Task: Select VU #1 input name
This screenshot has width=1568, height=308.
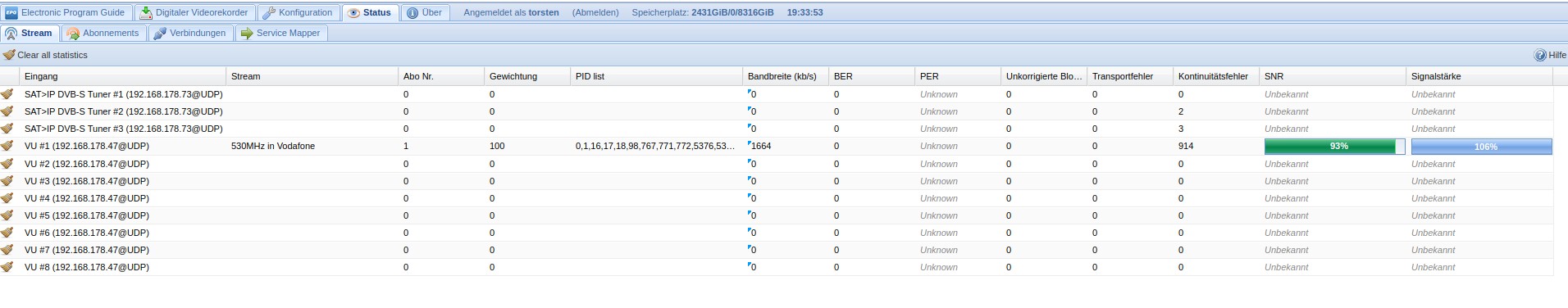Action: tap(87, 146)
